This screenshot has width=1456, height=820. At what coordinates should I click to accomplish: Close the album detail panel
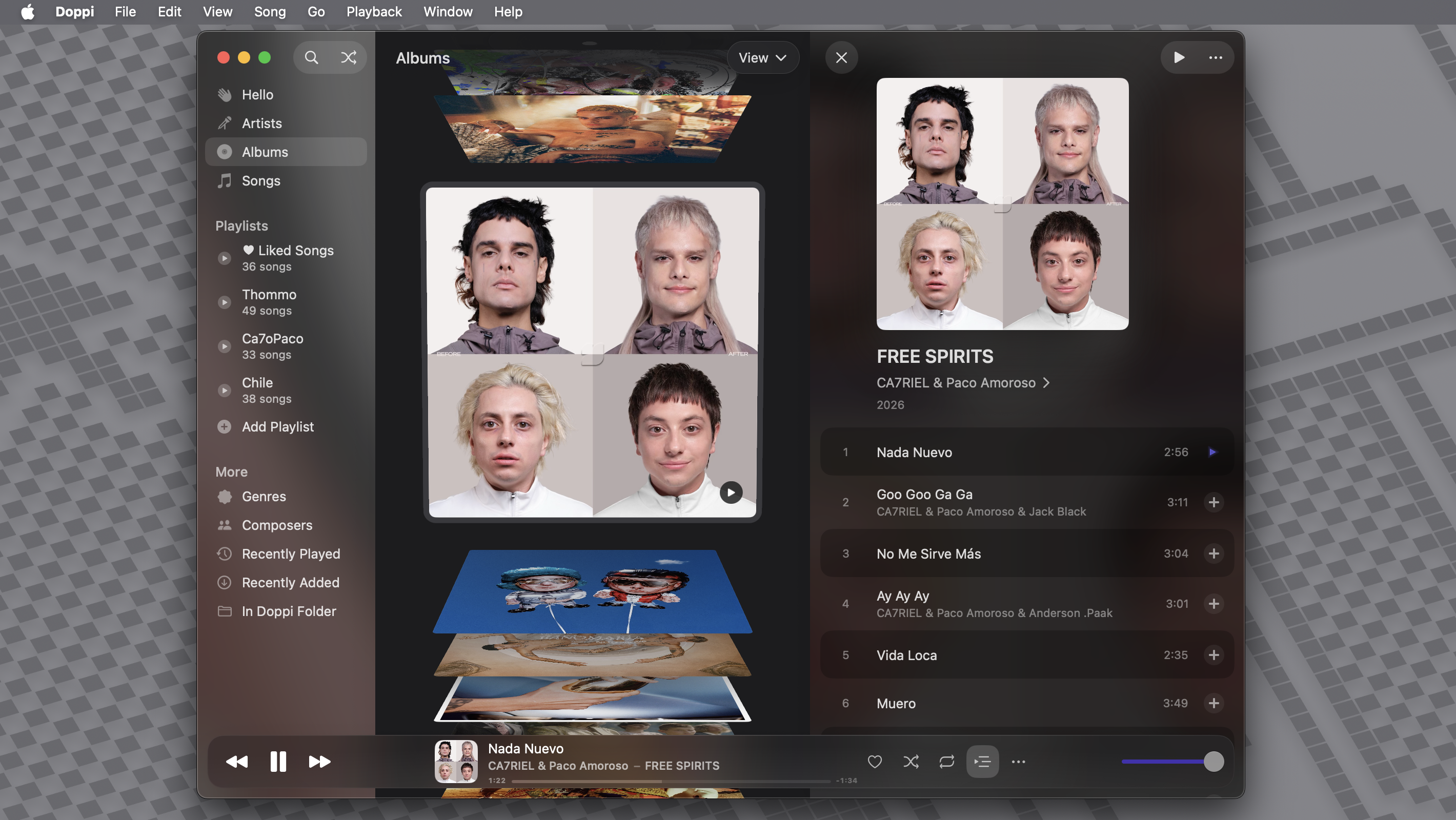[x=841, y=57]
